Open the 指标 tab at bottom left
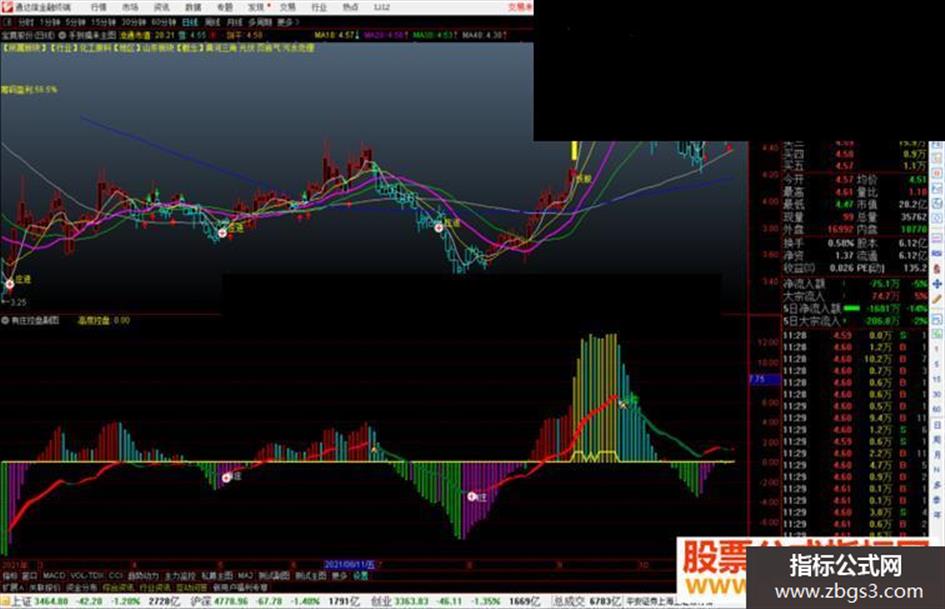The width and height of the screenshot is (945, 609). tap(10, 576)
